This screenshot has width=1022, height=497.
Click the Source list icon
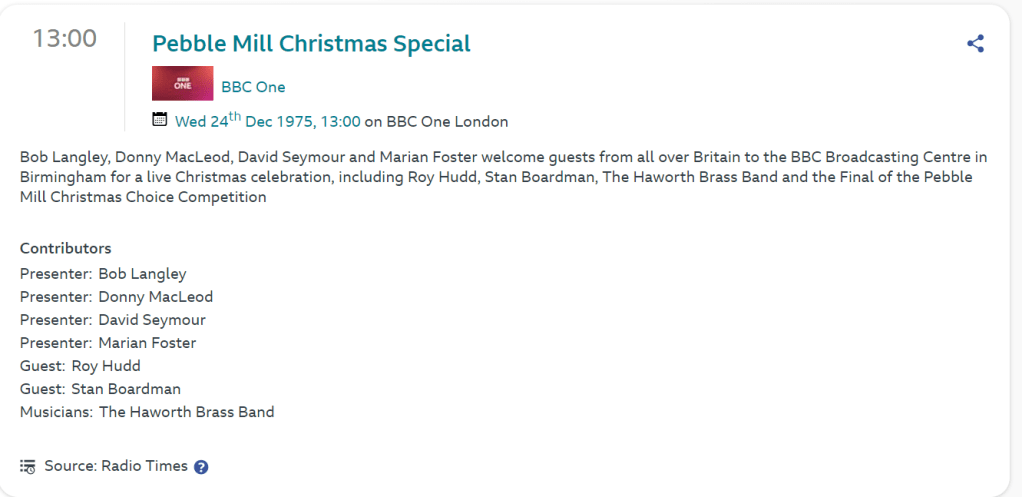(28, 466)
